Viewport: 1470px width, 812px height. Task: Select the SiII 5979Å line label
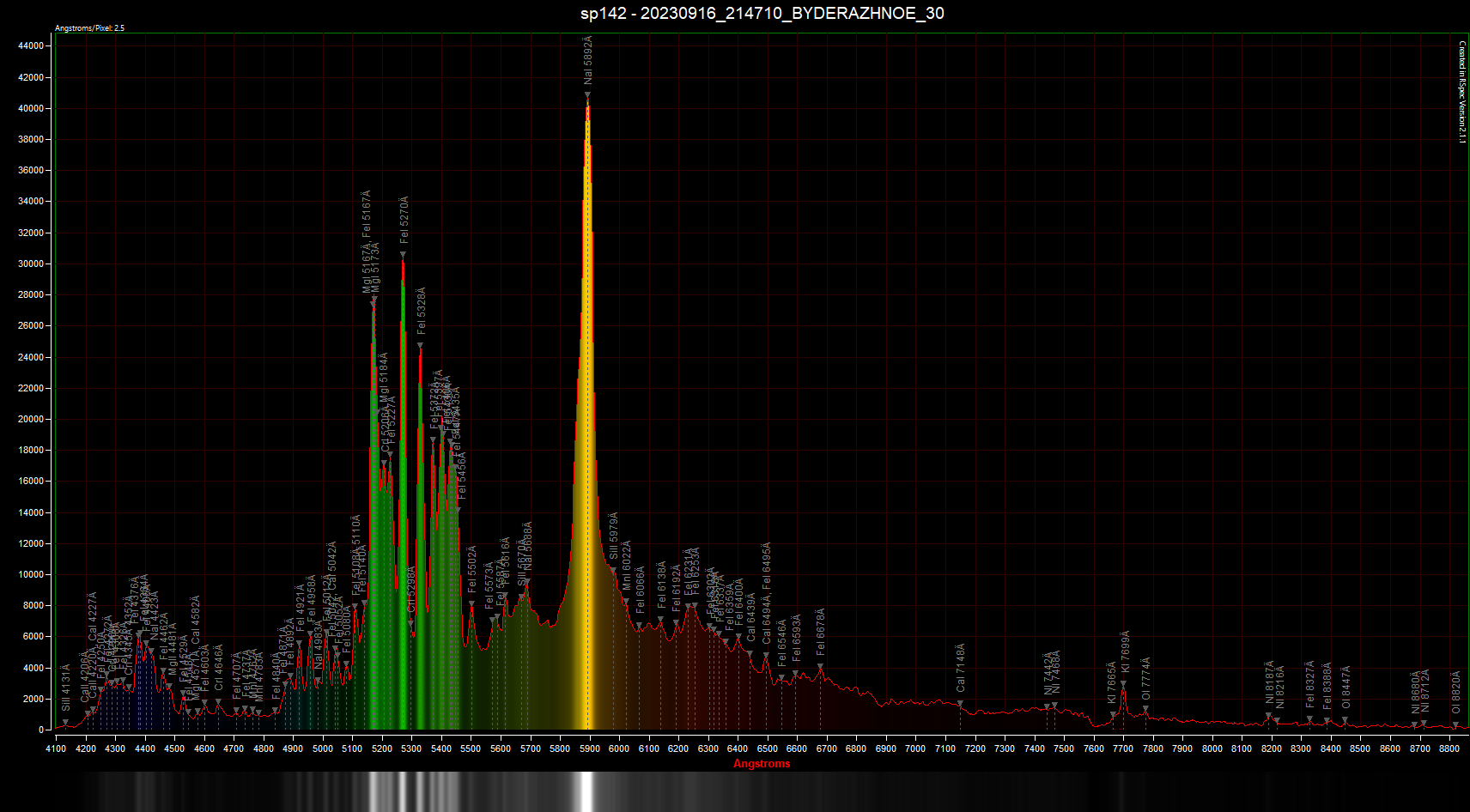pyautogui.click(x=615, y=536)
